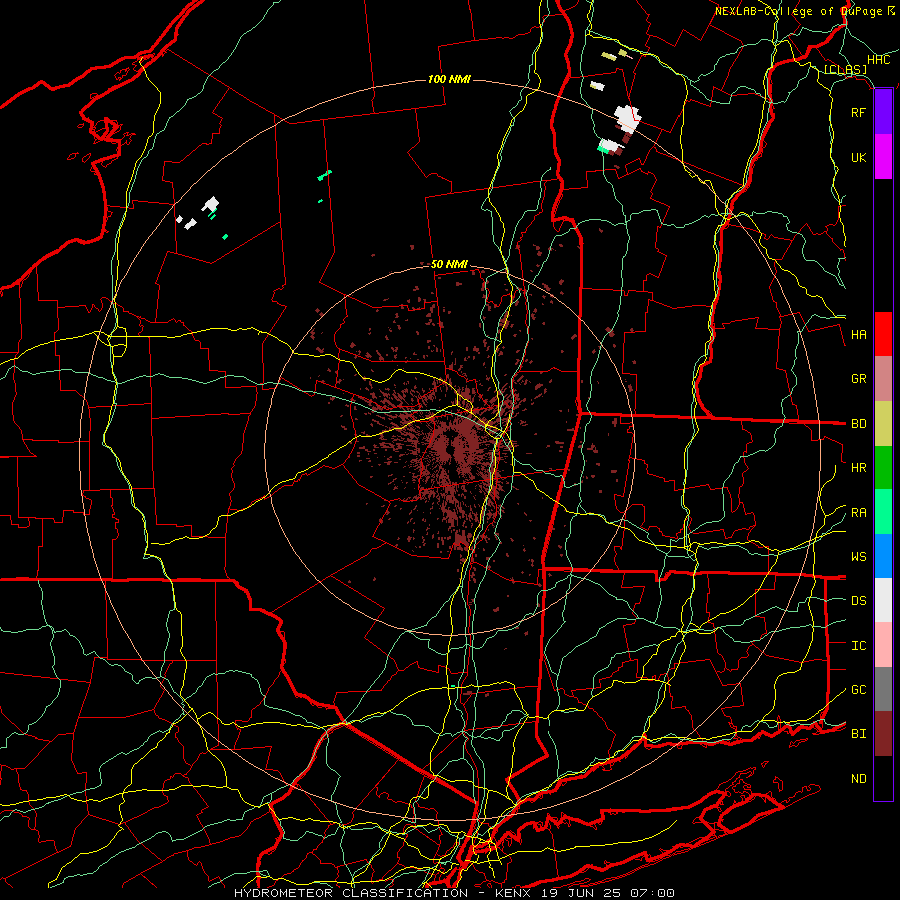Click the HA red legend swatch

(883, 334)
